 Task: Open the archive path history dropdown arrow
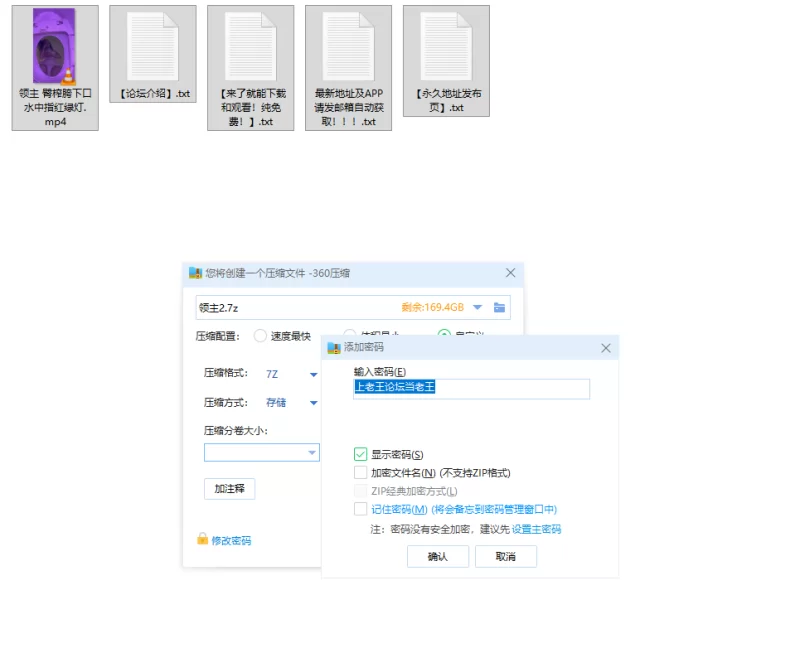[x=477, y=307]
